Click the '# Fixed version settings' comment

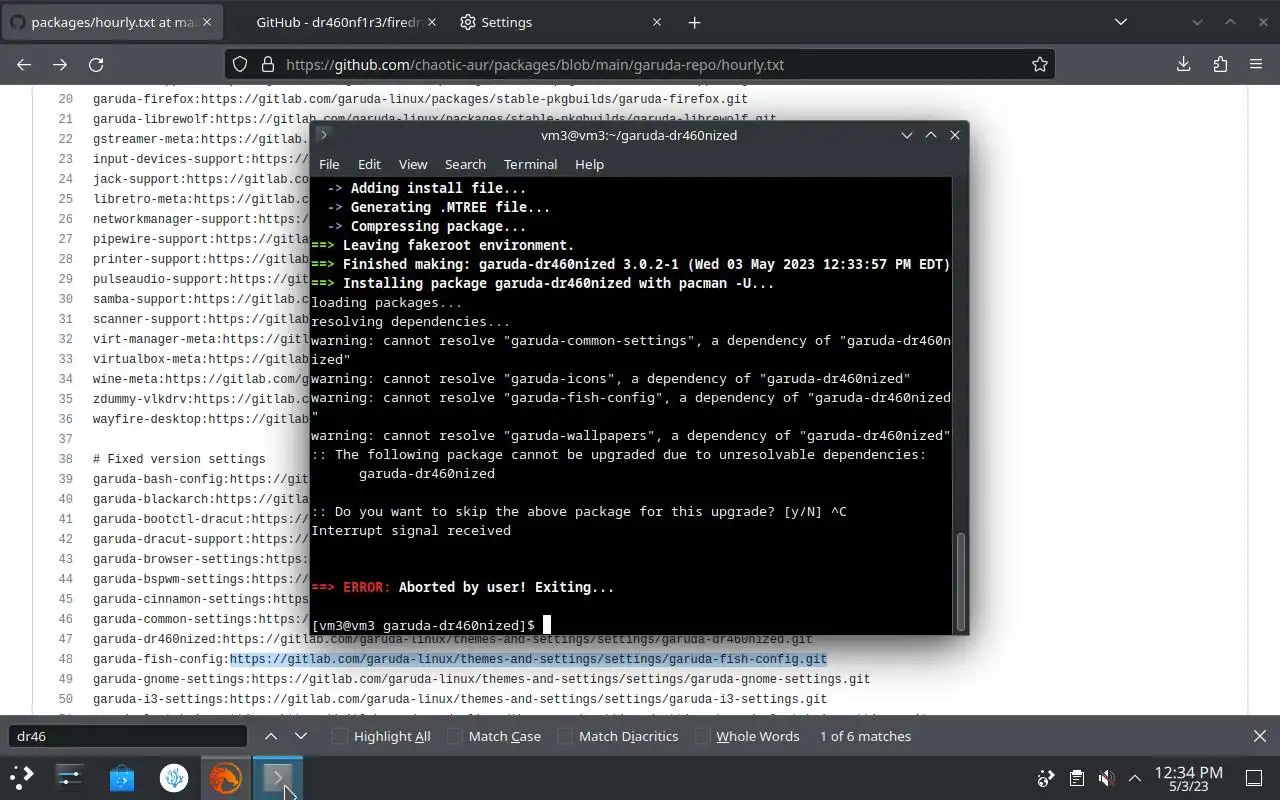click(179, 459)
